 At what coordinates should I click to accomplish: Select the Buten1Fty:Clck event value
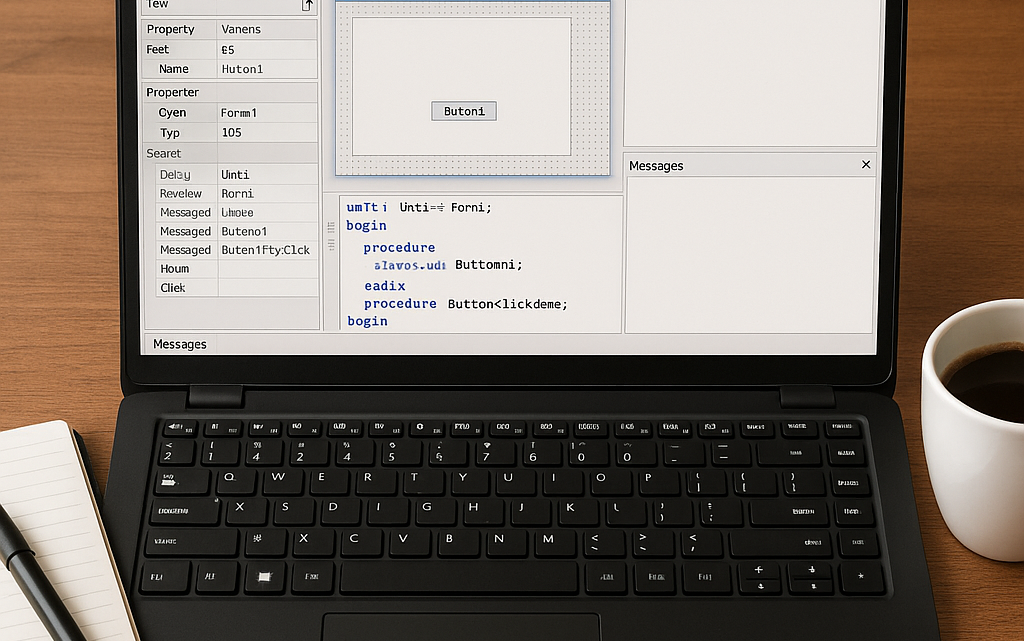pyautogui.click(x=266, y=250)
